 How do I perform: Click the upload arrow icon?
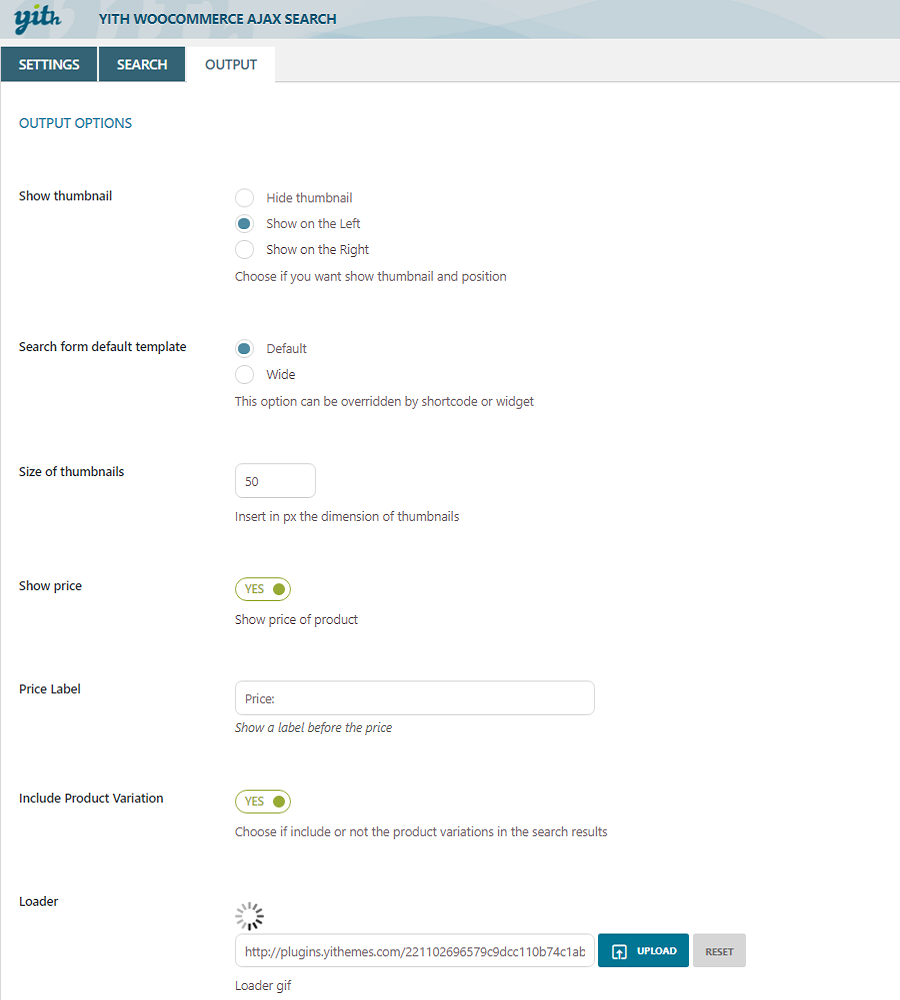[x=619, y=951]
